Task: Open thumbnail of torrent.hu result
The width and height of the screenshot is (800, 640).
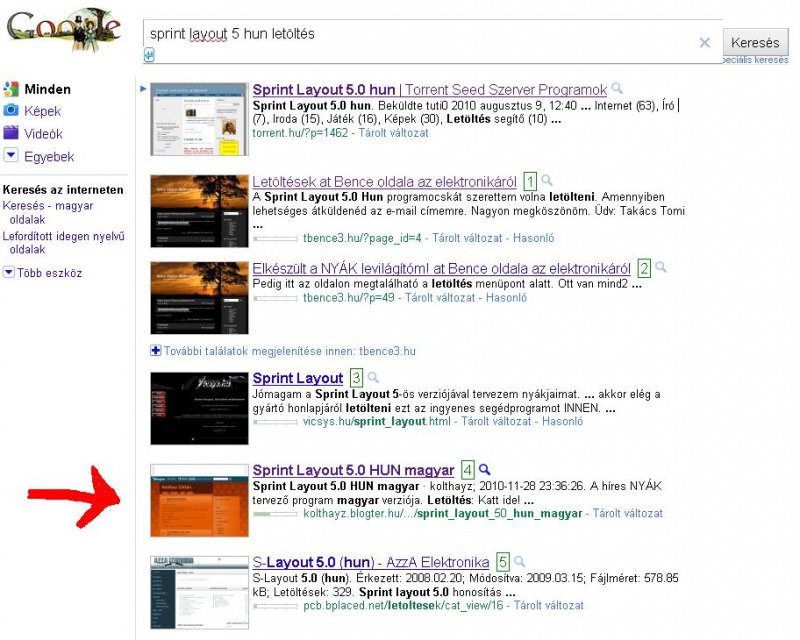Action: tap(199, 119)
